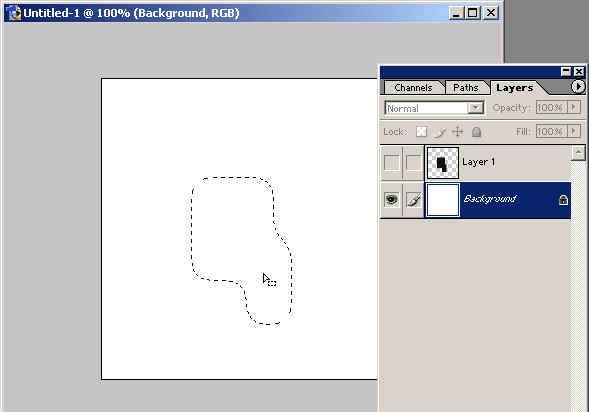Click the lock transparent pixels icon

(421, 132)
